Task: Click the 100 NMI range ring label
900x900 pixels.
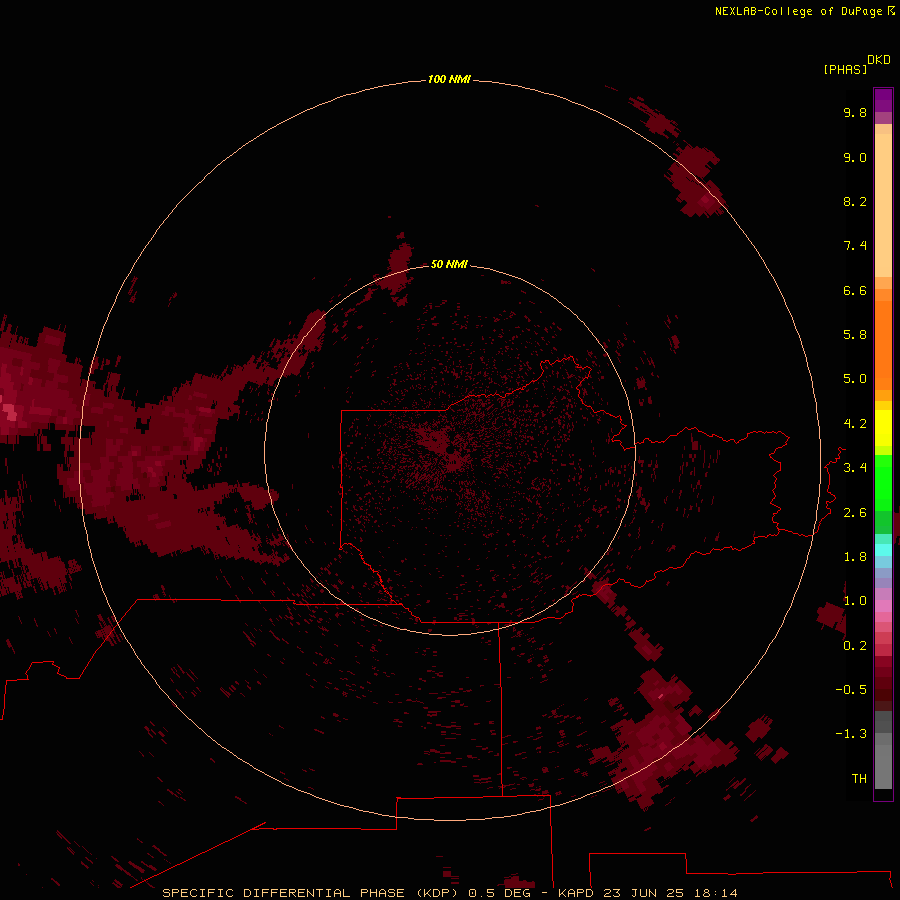Action: (449, 79)
